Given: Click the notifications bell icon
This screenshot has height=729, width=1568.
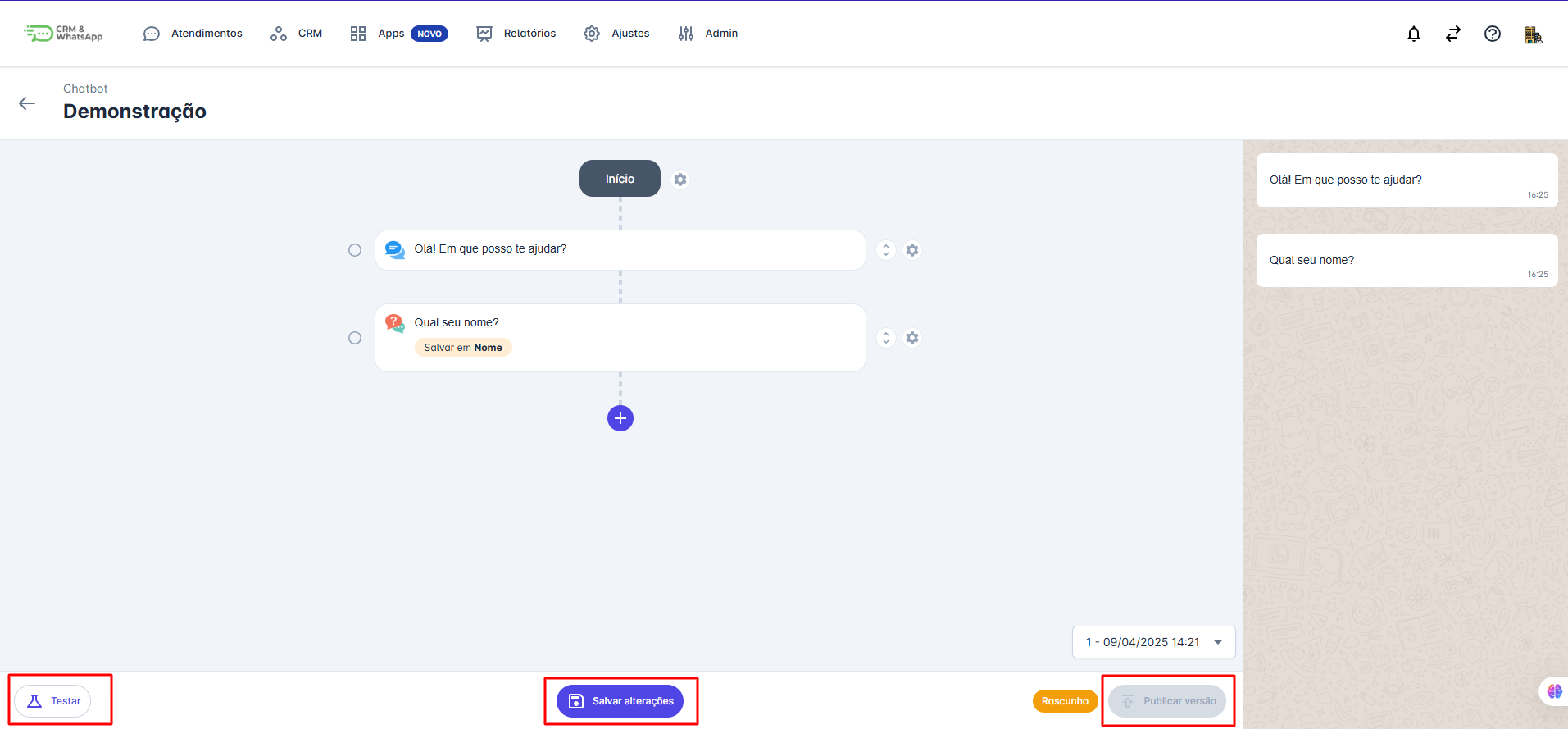Looking at the screenshot, I should coord(1413,34).
